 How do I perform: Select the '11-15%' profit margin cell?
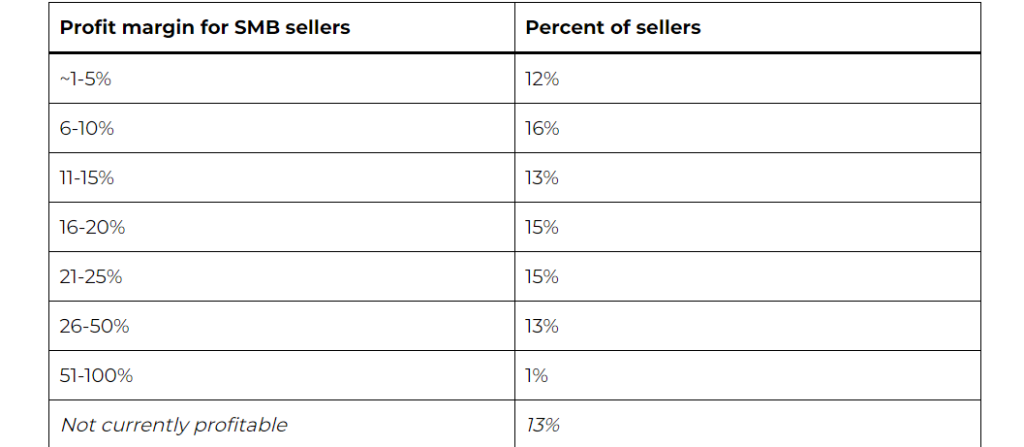87,178
